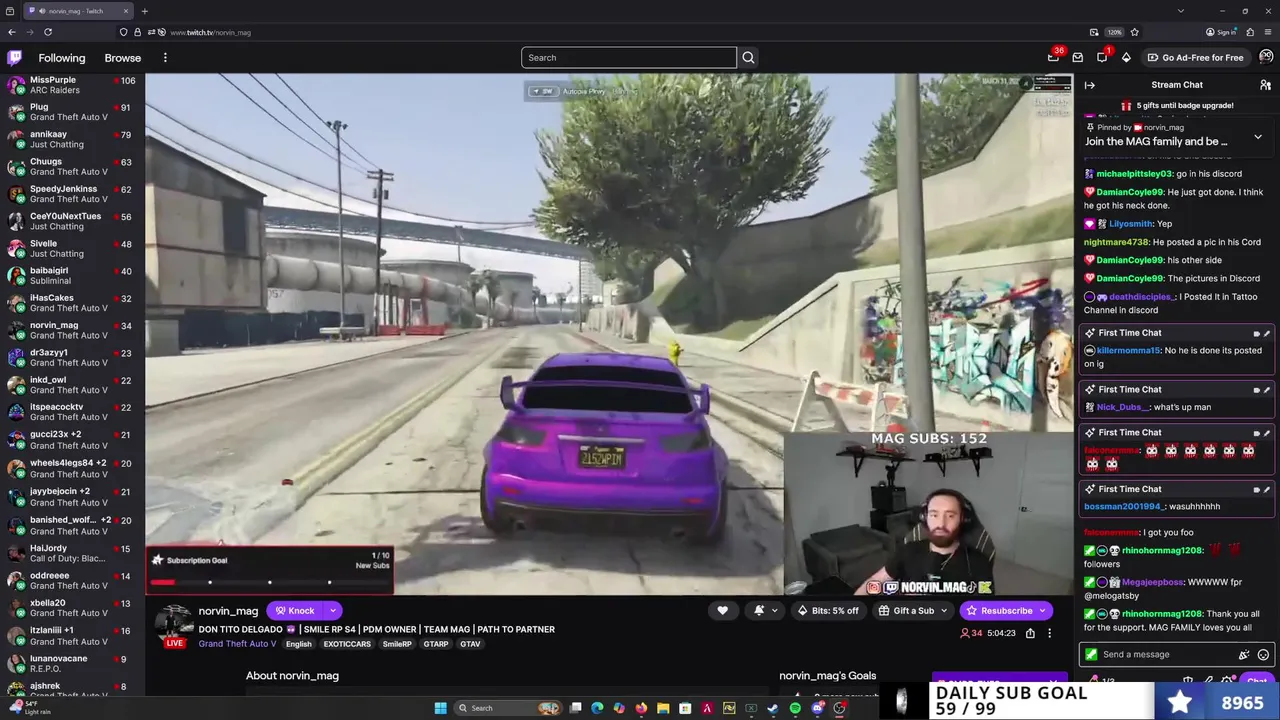Viewport: 1280px width, 720px height.
Task: Switch to the Following tab
Action: (62, 58)
